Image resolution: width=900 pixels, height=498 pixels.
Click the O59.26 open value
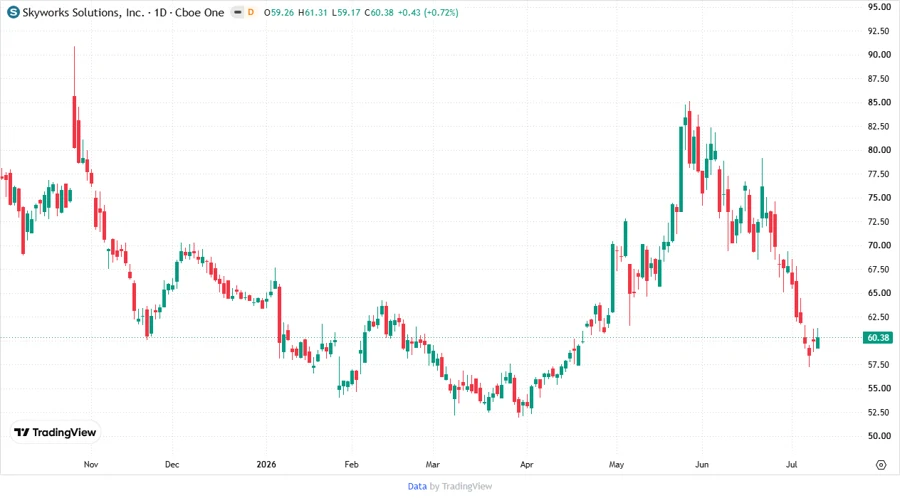[279, 12]
